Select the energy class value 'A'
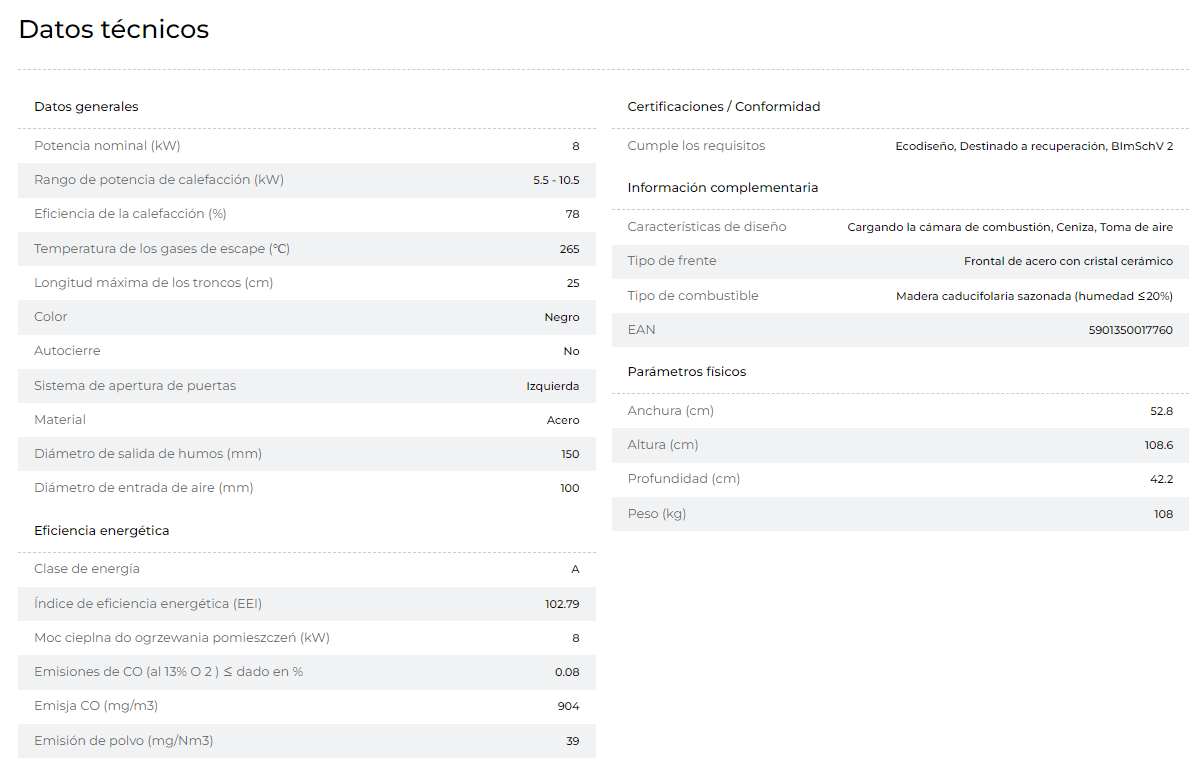Image resolution: width=1202 pixels, height=777 pixels. coord(575,569)
